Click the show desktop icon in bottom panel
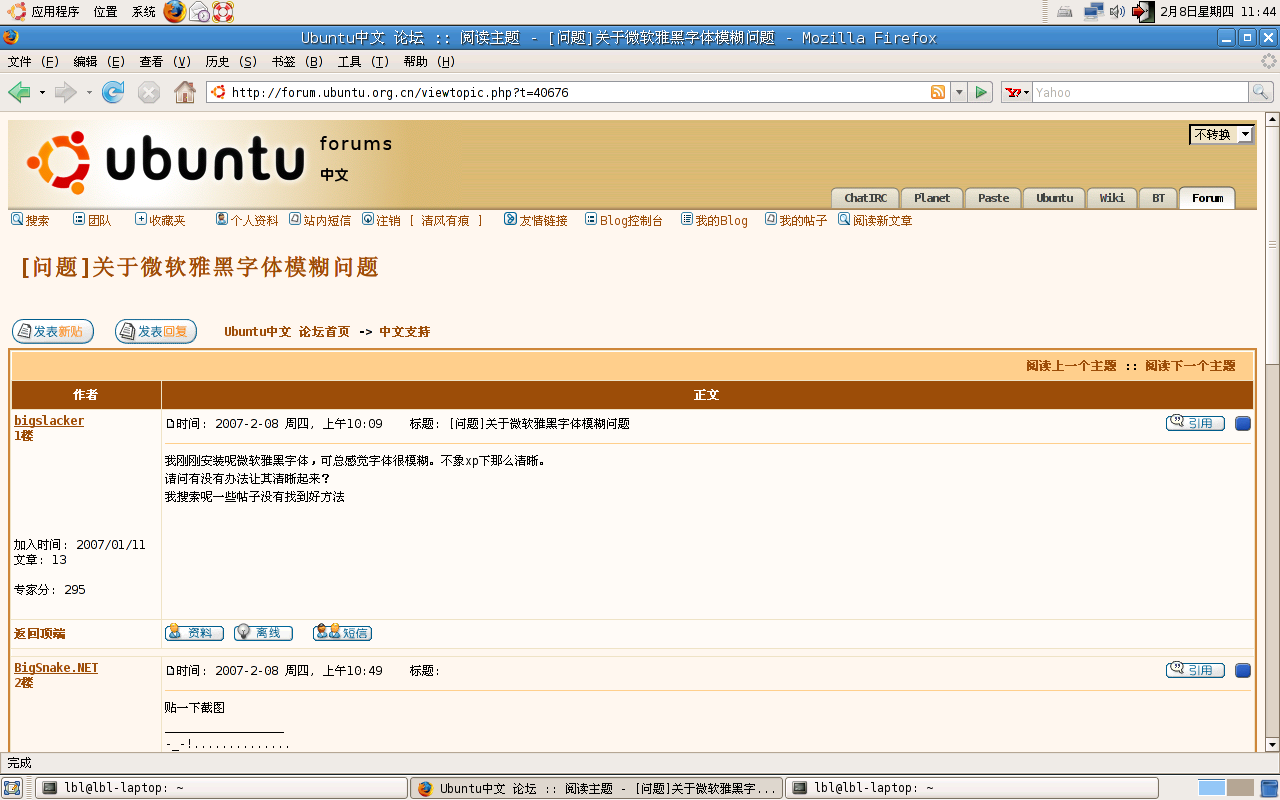 click(12, 788)
